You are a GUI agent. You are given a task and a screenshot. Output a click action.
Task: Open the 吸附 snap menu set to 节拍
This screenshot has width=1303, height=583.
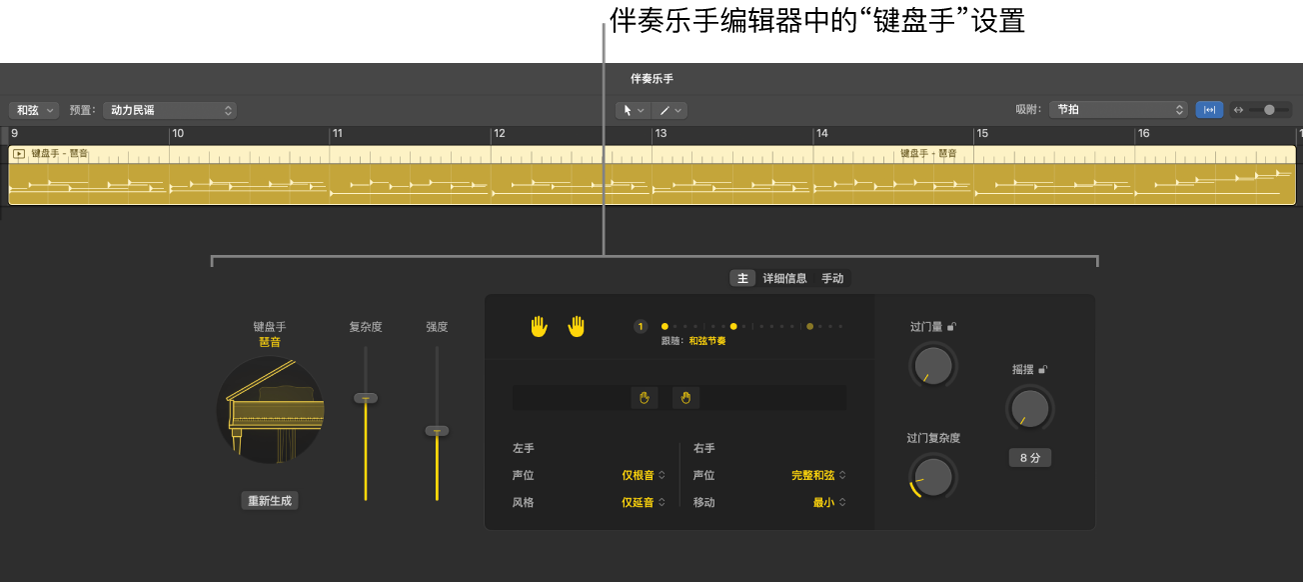point(1117,110)
